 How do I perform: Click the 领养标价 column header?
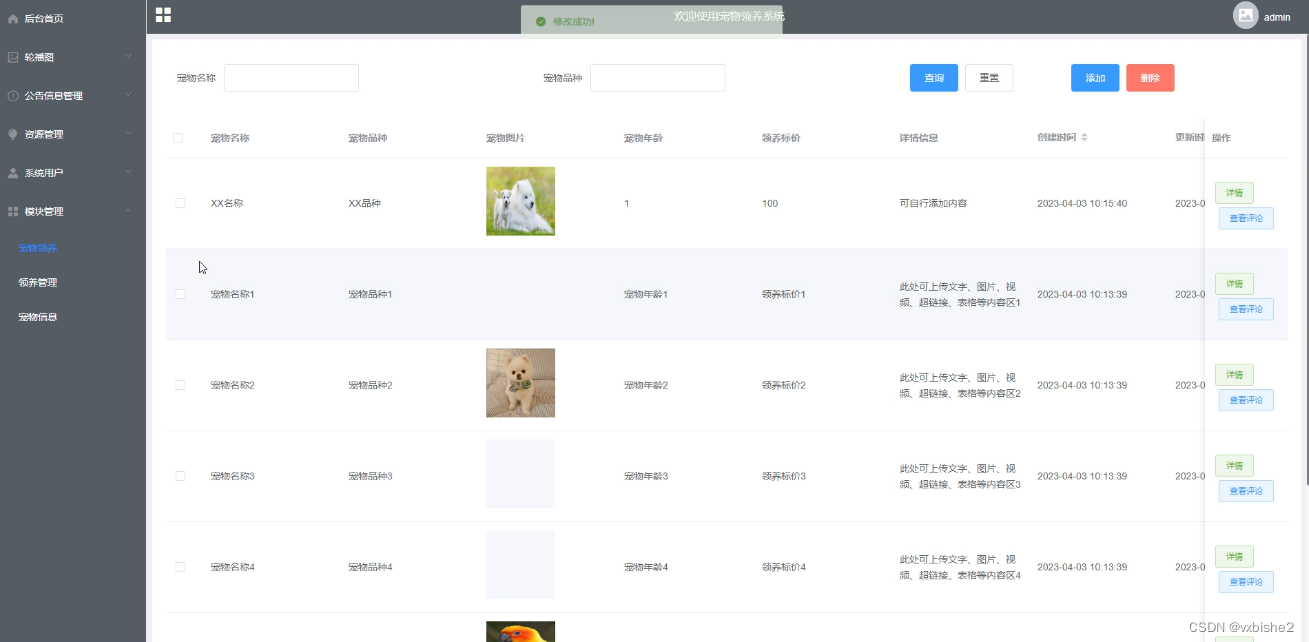[781, 138]
